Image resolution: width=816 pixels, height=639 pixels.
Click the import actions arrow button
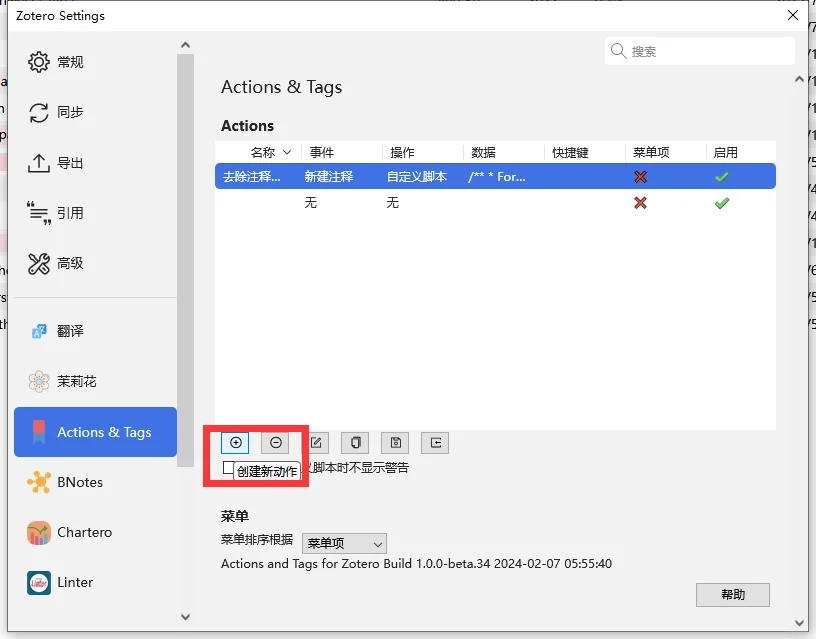click(435, 443)
